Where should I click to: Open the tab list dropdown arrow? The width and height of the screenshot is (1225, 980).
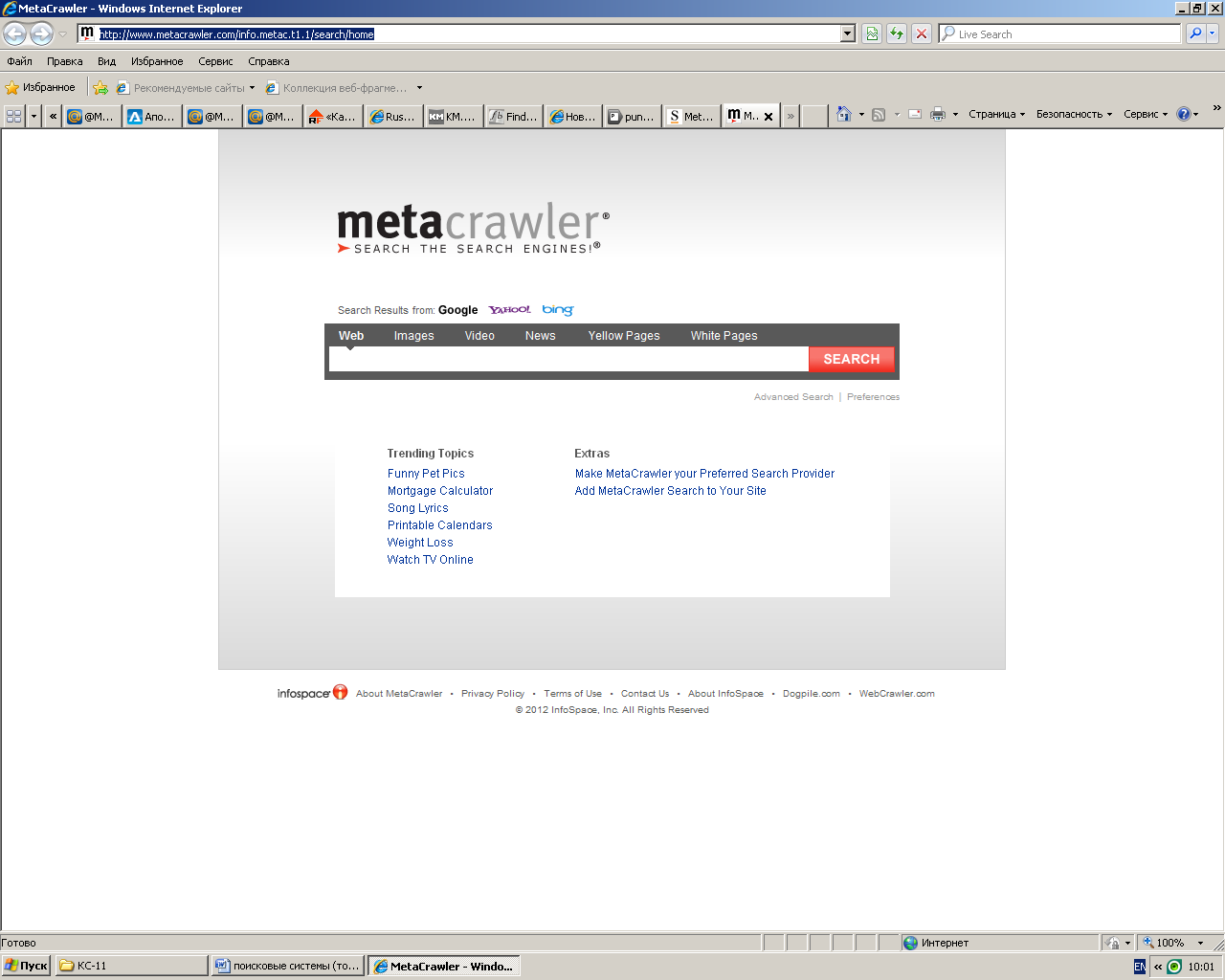pos(34,116)
